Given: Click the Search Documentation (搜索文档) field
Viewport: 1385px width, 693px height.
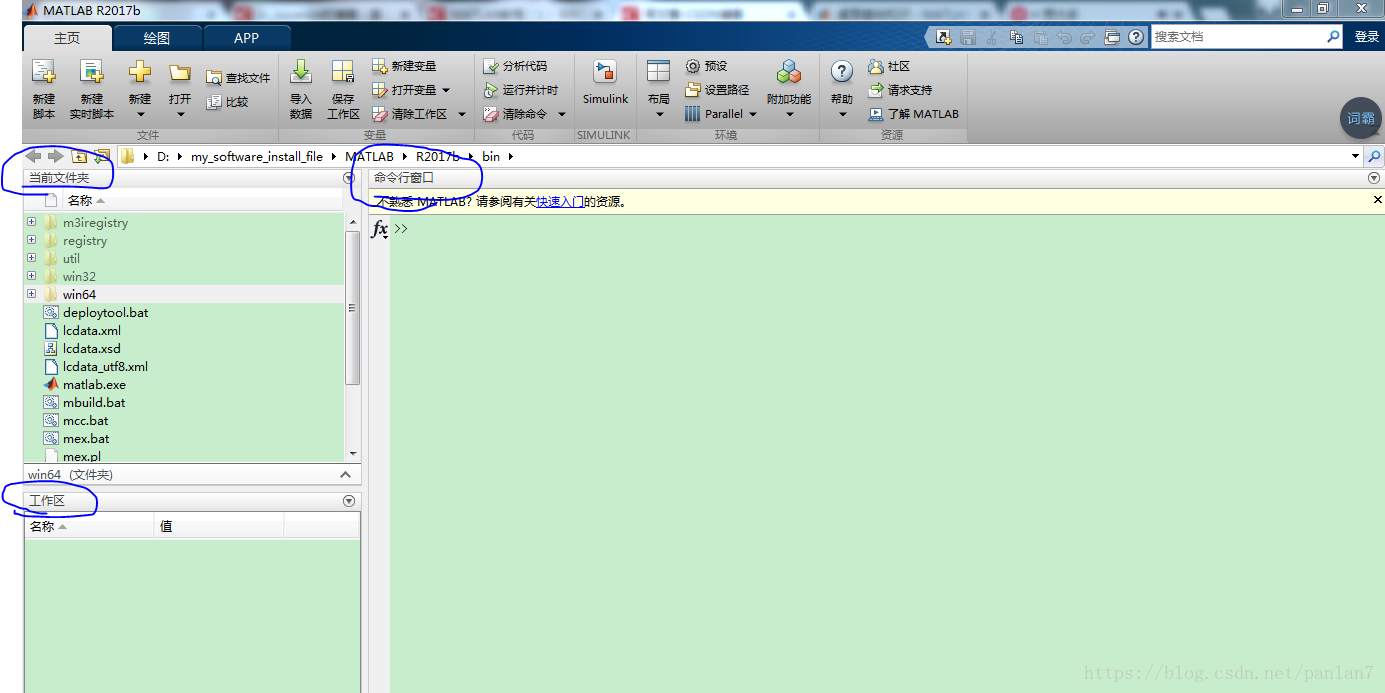Looking at the screenshot, I should pyautogui.click(x=1237, y=36).
